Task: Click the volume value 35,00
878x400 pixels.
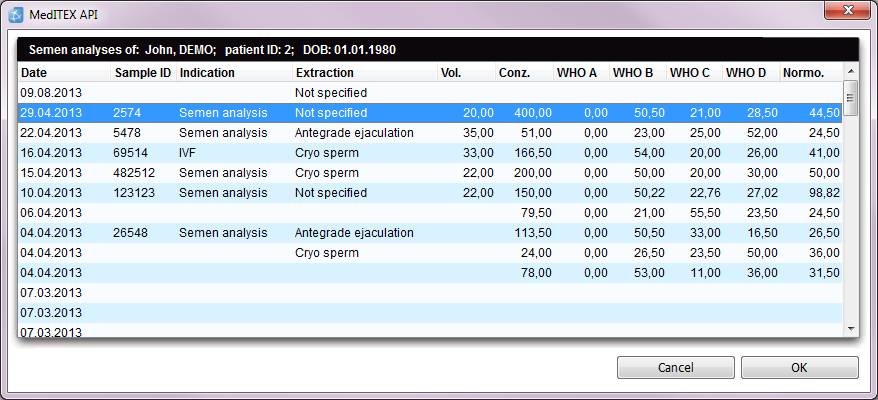Action: 479,133
